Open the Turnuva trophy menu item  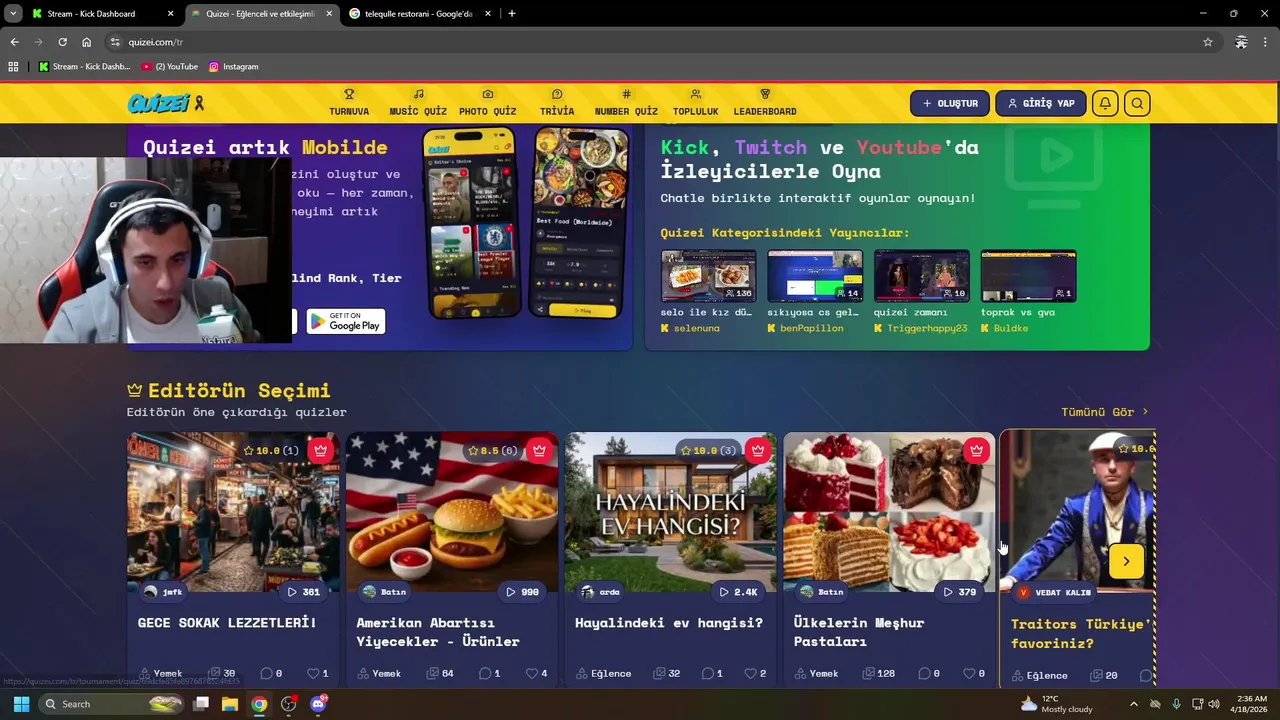click(349, 103)
